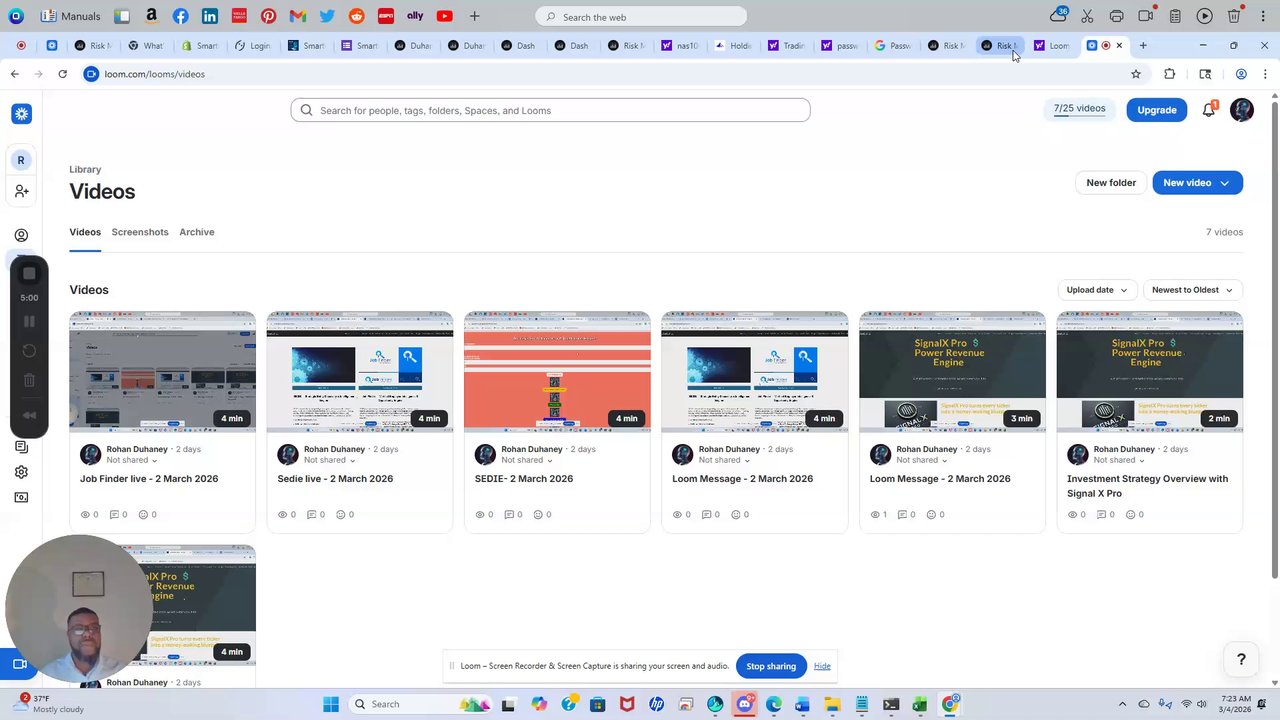Open Gmail bookmark icon

coord(297,16)
